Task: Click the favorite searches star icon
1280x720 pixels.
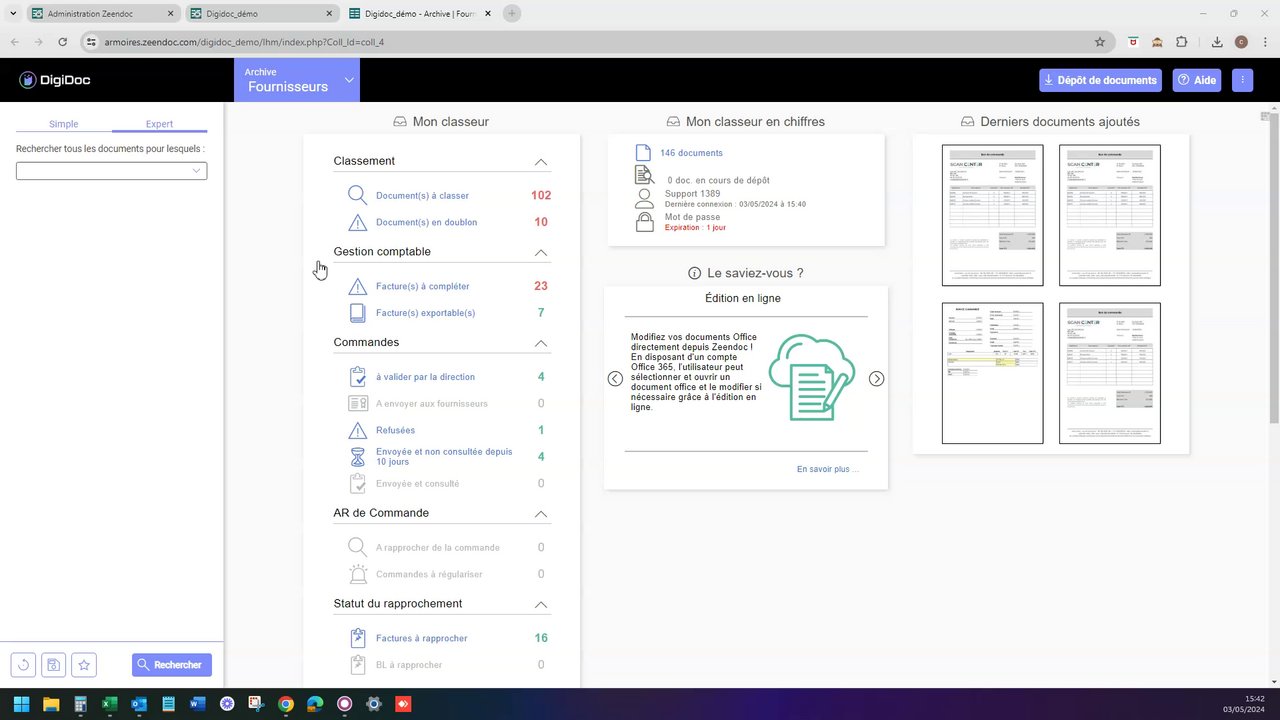Action: [x=85, y=665]
